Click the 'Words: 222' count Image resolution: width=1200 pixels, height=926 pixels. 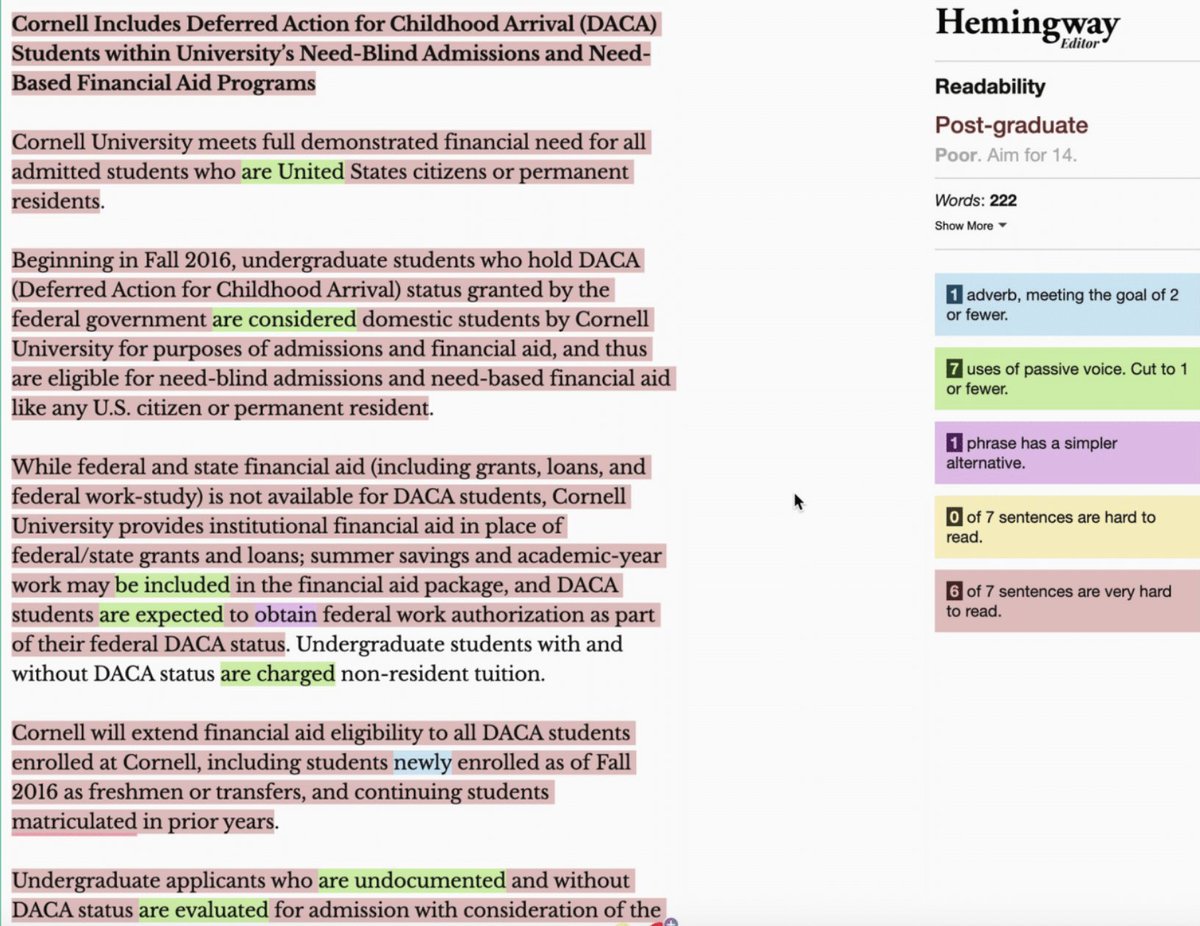(976, 201)
